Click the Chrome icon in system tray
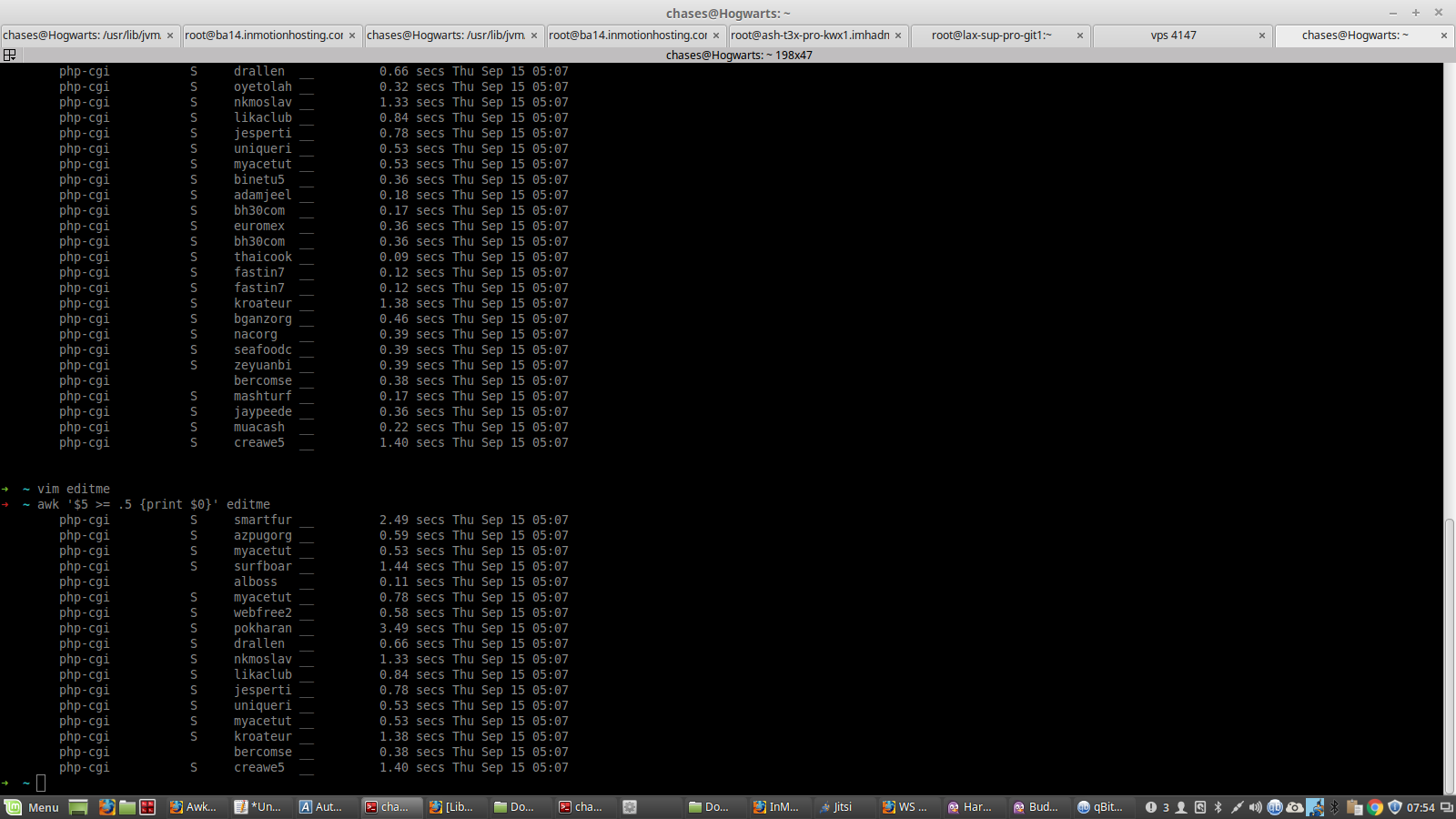1456x819 pixels. (x=1375, y=807)
